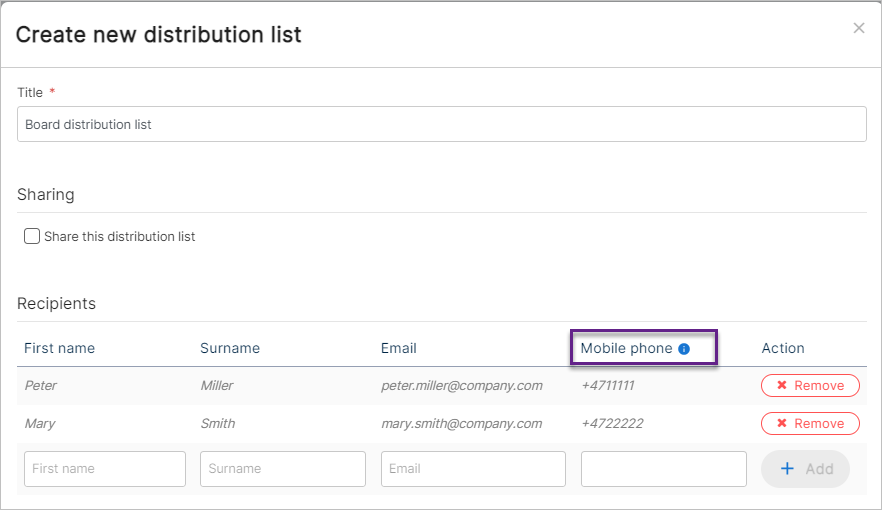Enable Share this distribution list checkbox

32,236
